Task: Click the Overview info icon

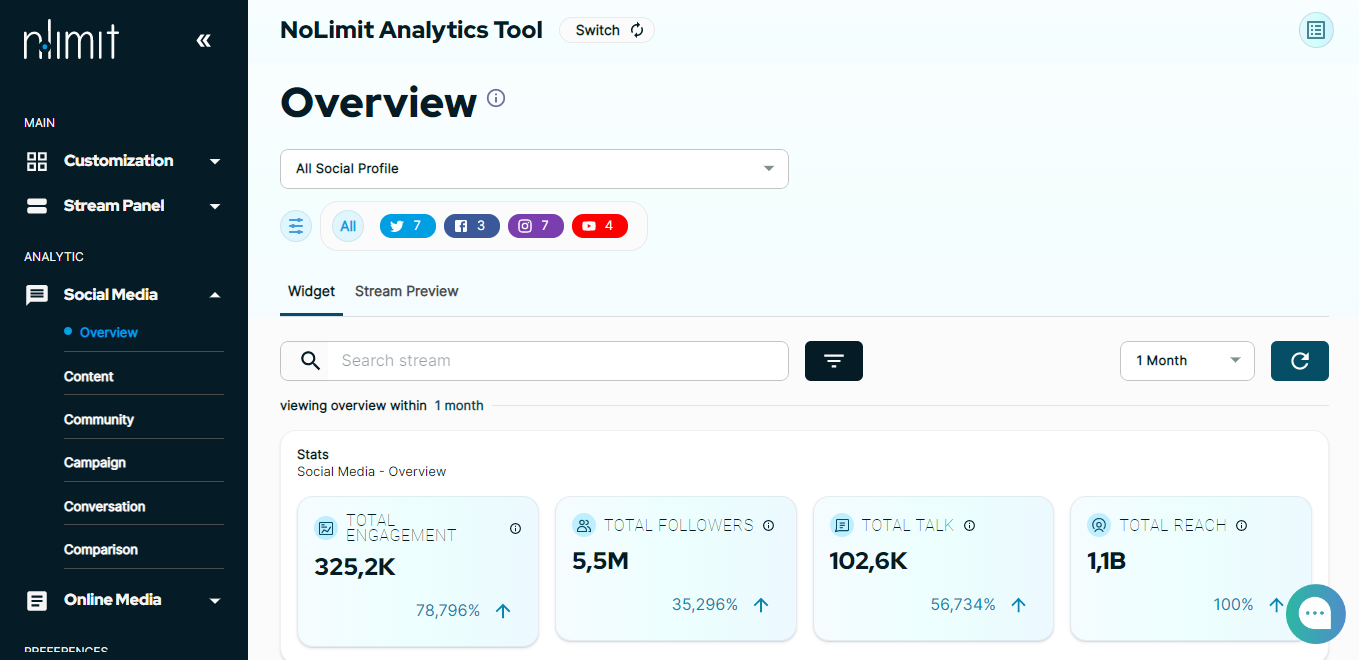Action: pos(496,98)
